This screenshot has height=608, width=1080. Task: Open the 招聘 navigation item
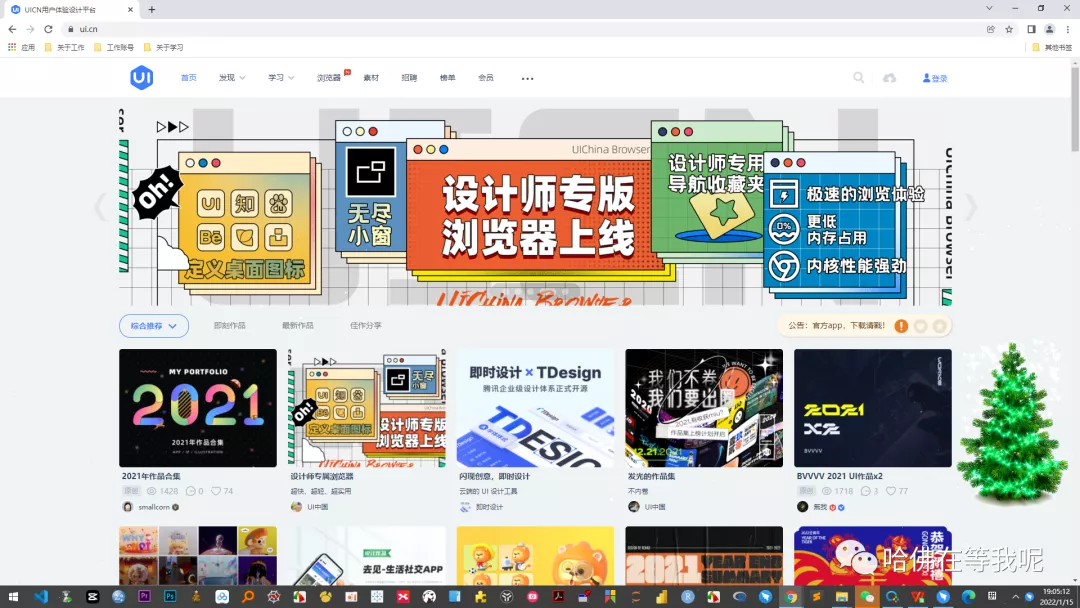coord(409,78)
